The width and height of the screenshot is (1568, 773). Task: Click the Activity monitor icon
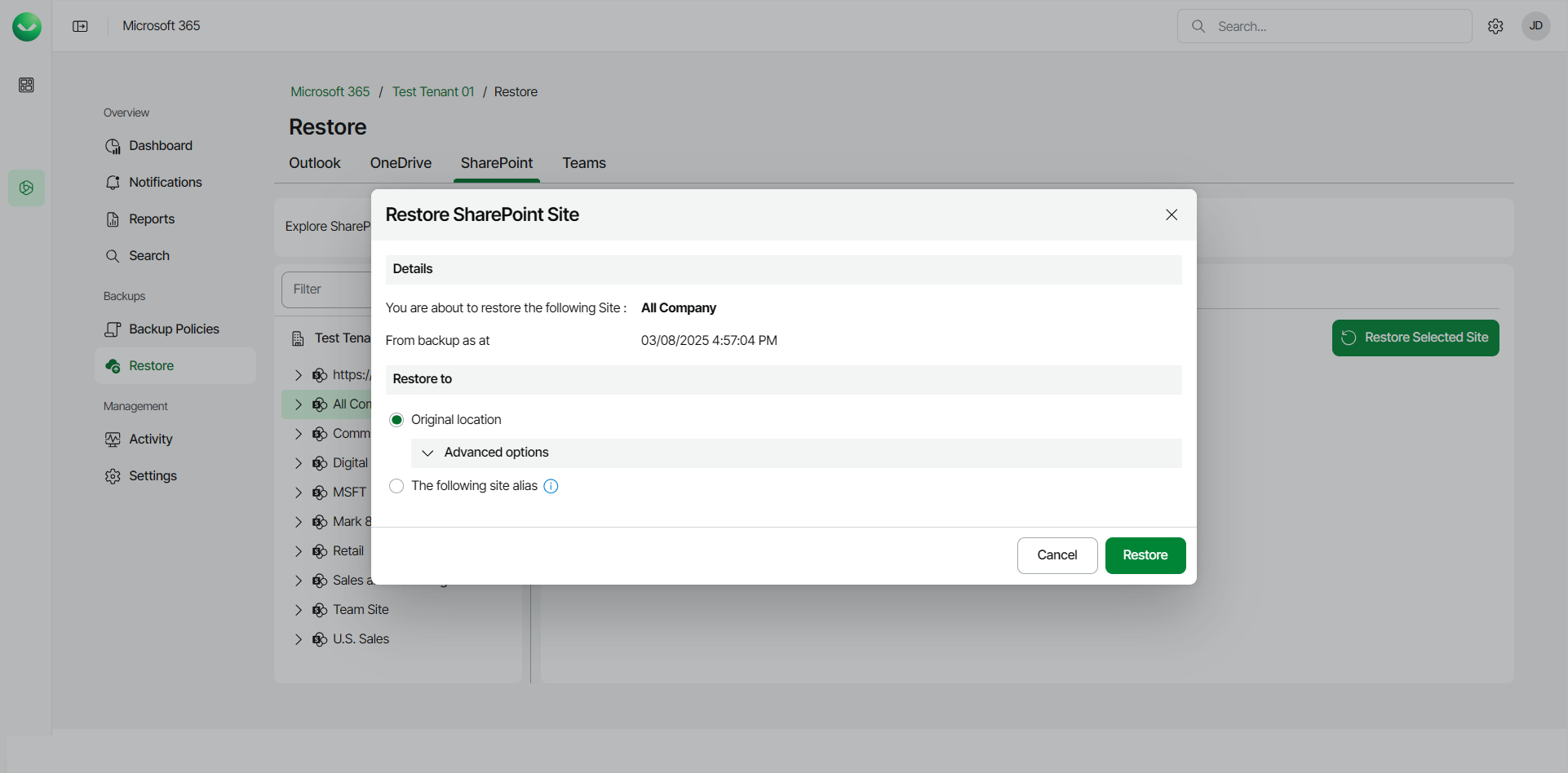113,440
